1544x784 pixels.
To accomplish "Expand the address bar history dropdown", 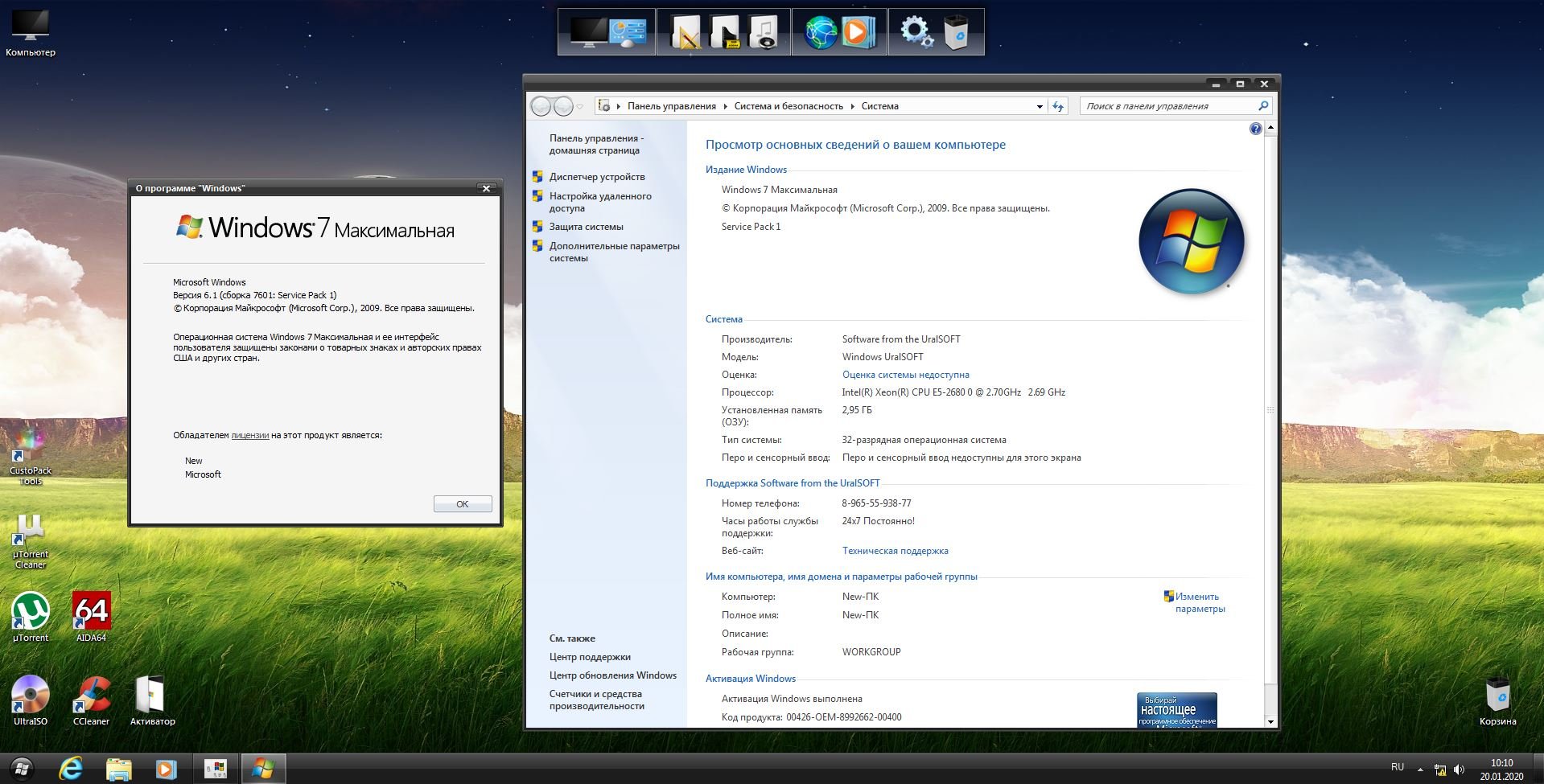I will 1040,106.
